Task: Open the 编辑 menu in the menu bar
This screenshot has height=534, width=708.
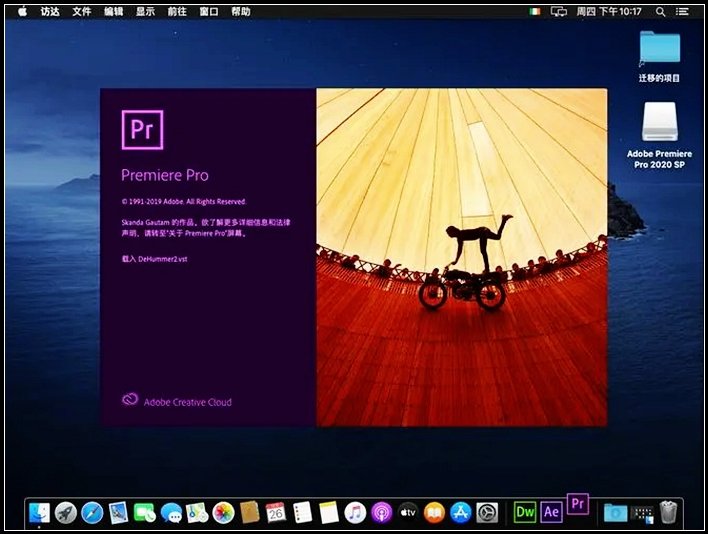Action: [x=114, y=11]
